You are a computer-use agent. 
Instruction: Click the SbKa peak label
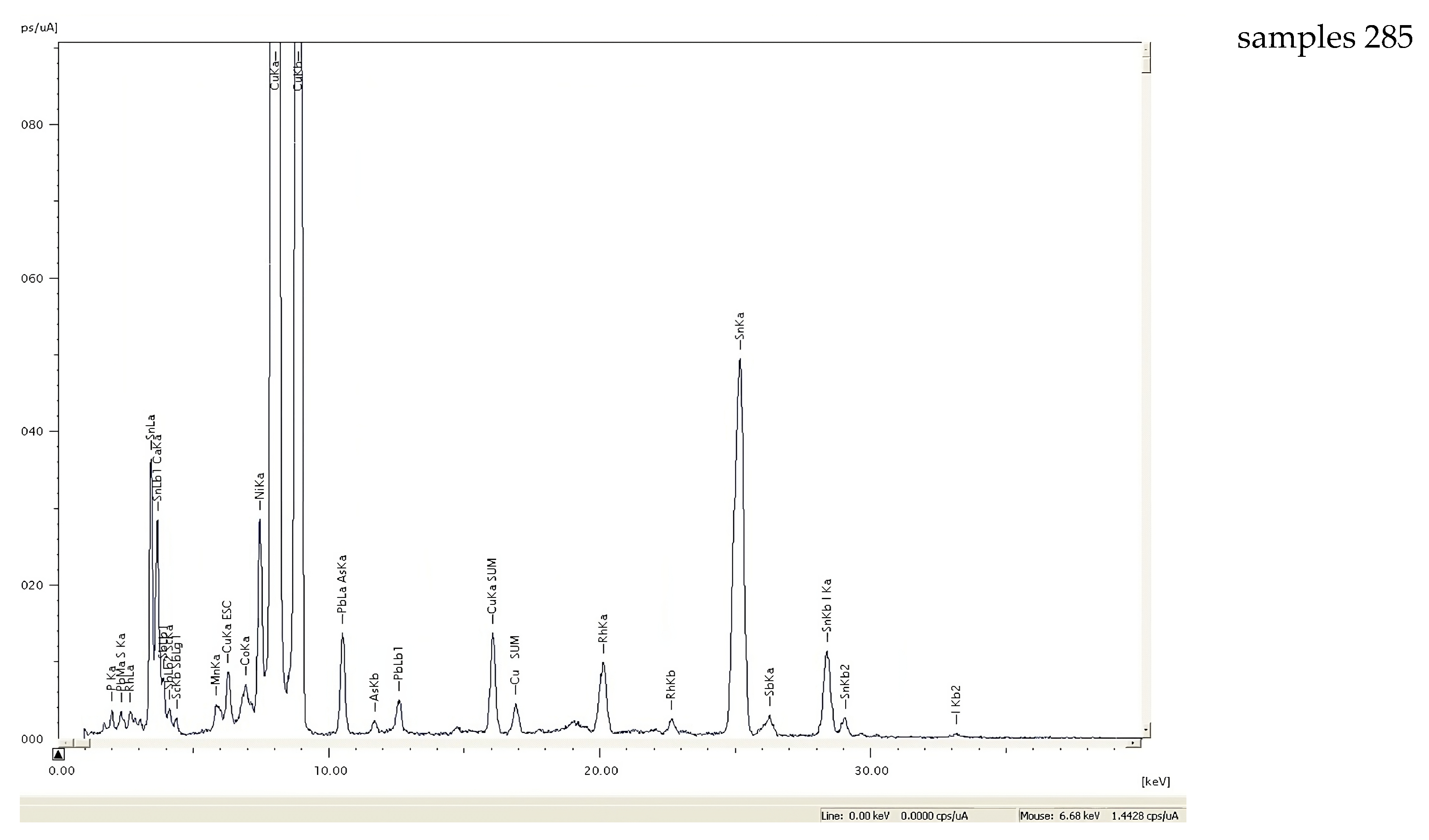[x=770, y=682]
